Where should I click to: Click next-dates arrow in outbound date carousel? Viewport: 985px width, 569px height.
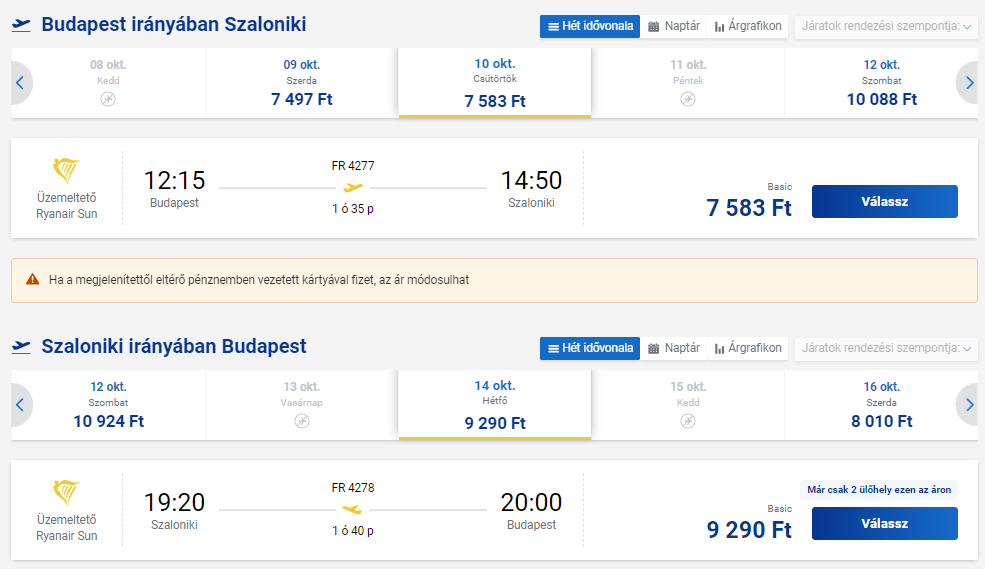tap(968, 83)
